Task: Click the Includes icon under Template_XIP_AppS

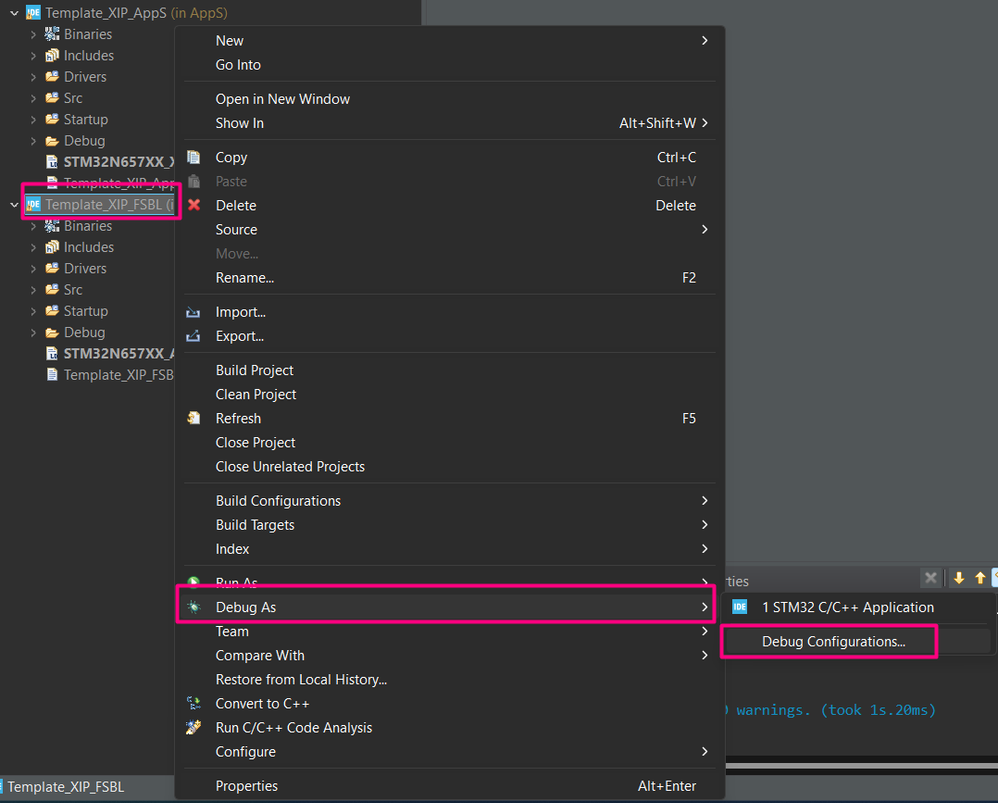Action: click(x=52, y=55)
